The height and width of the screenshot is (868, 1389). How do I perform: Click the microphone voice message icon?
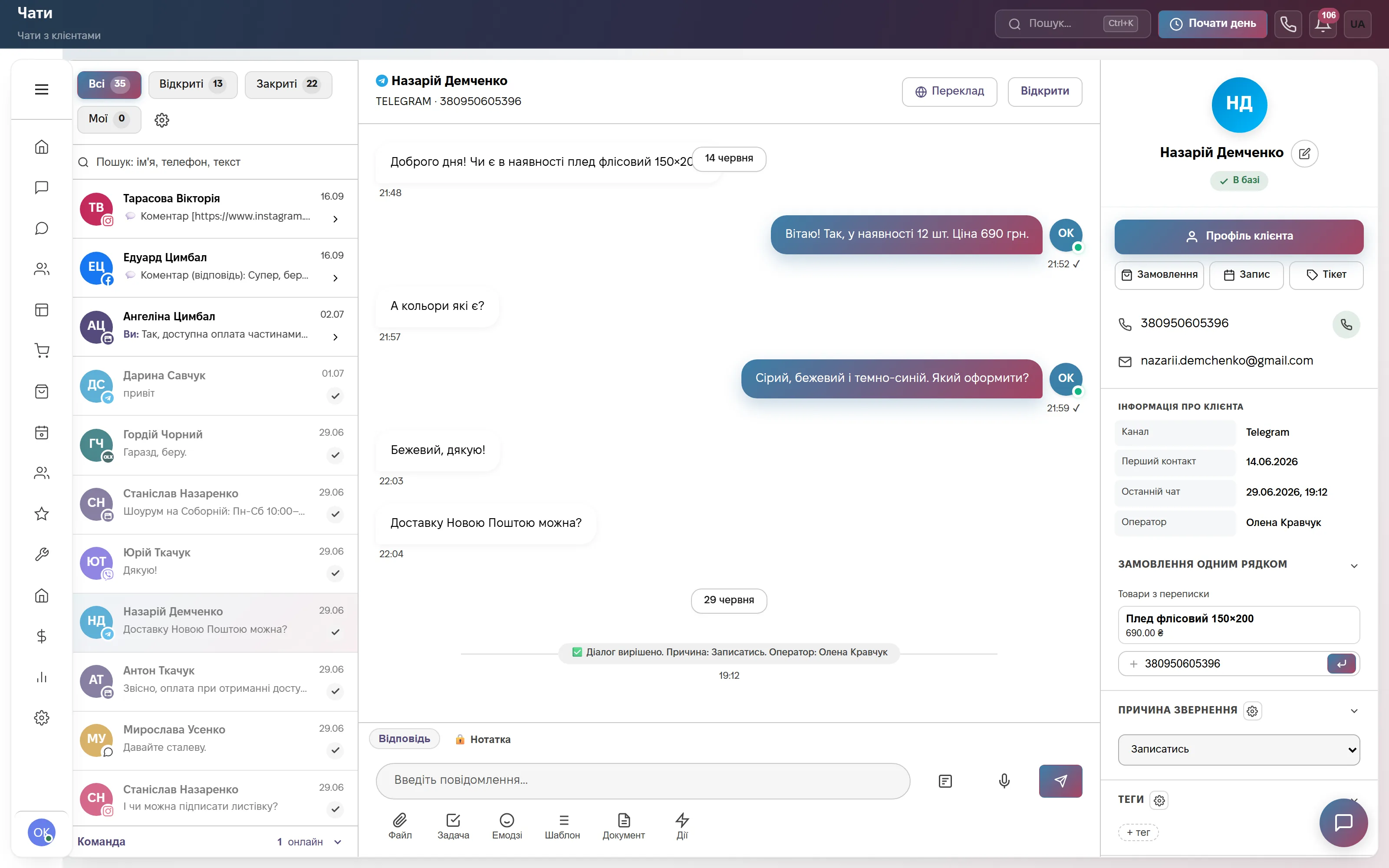pyautogui.click(x=1004, y=781)
